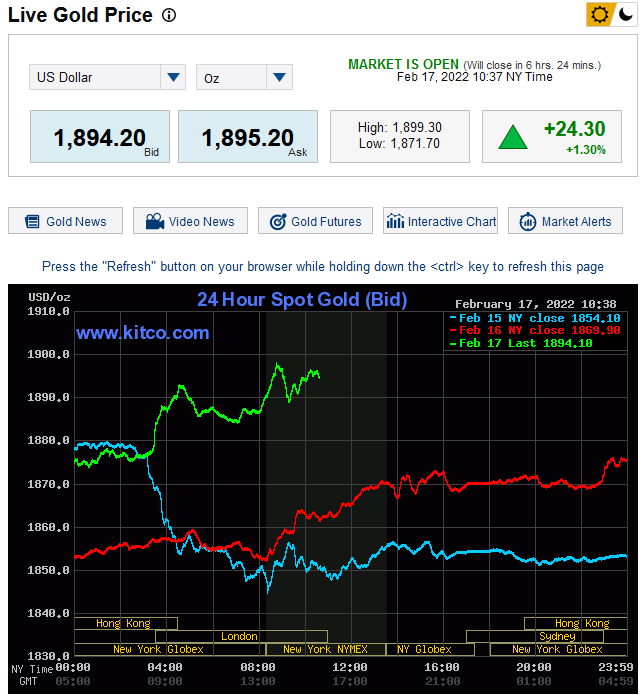Open the US Dollar currency dropdown

(x=107, y=77)
